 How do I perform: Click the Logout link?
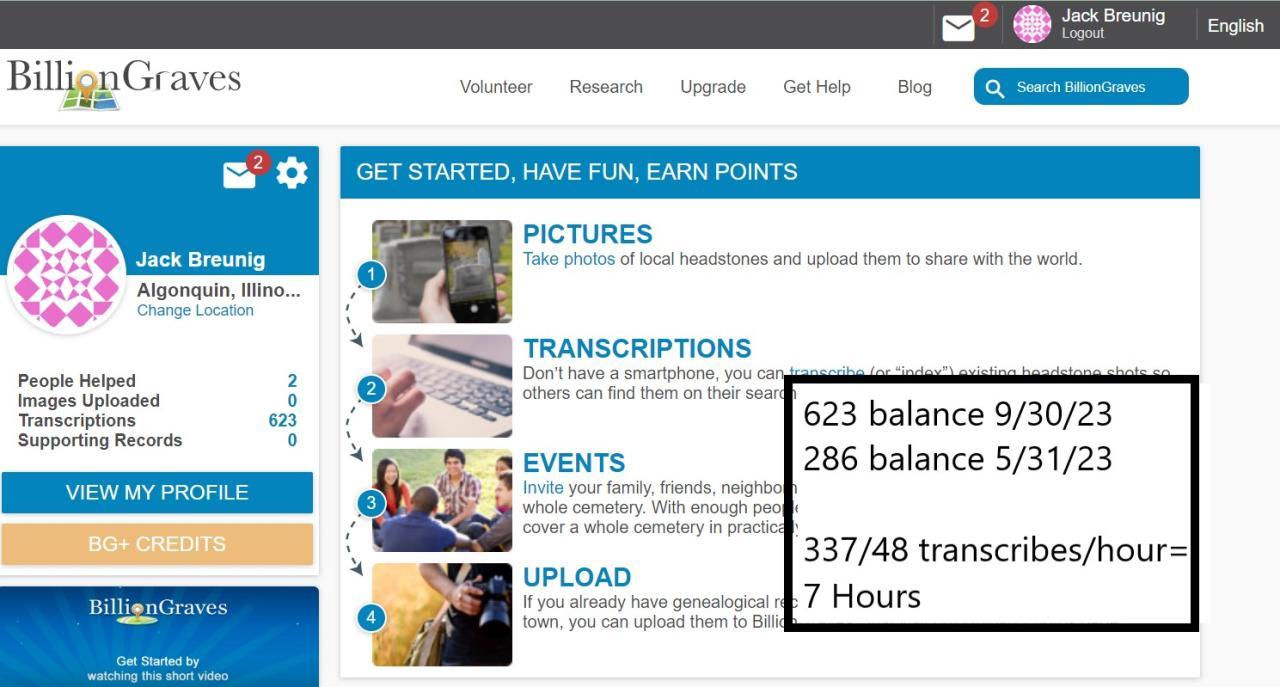coord(1083,33)
